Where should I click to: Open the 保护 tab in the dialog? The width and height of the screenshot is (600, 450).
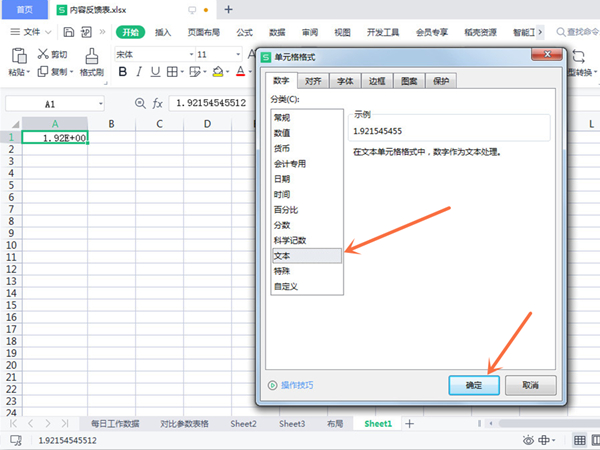(x=441, y=81)
